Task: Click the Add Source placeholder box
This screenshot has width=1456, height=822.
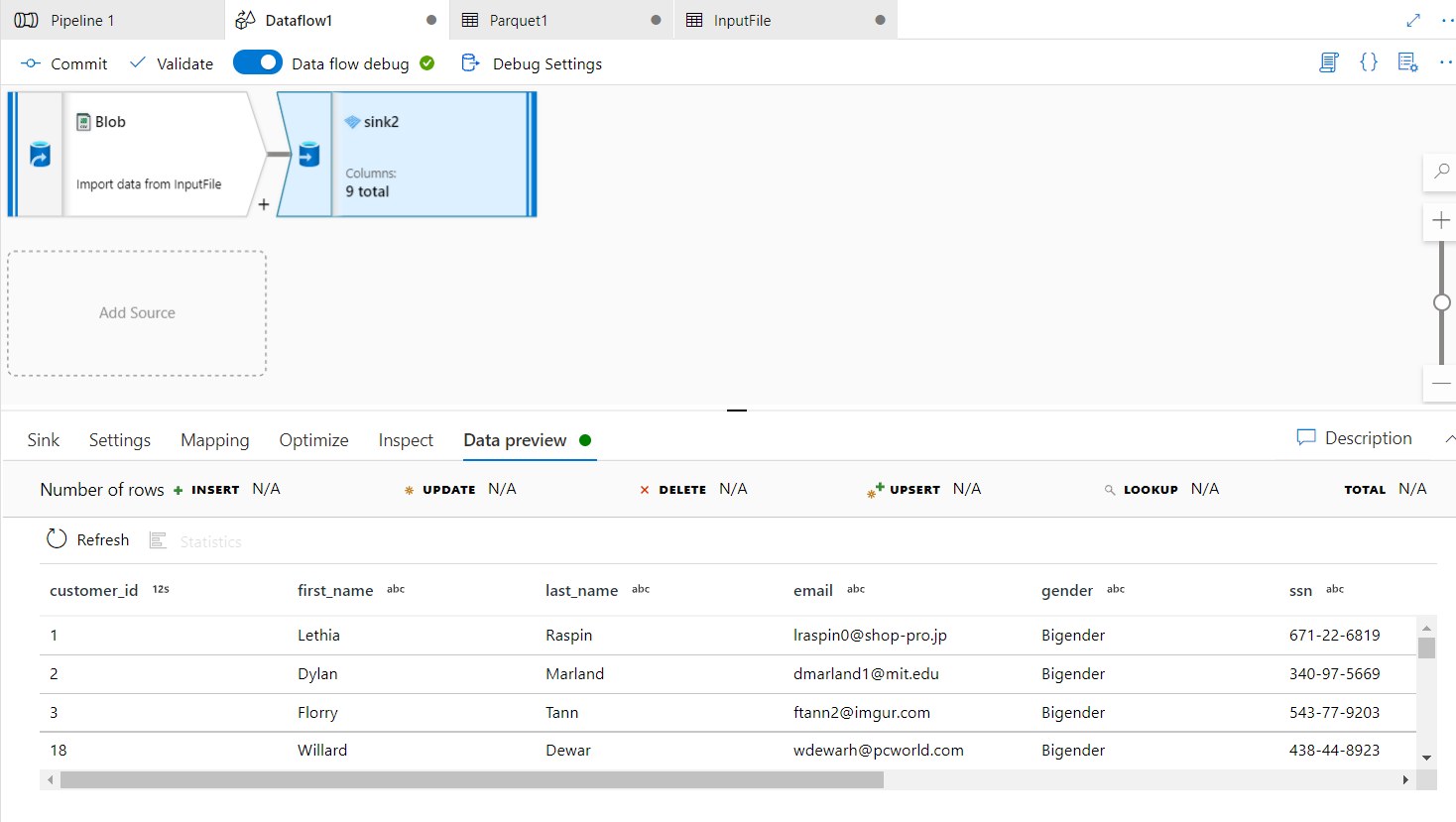Action: tap(137, 313)
